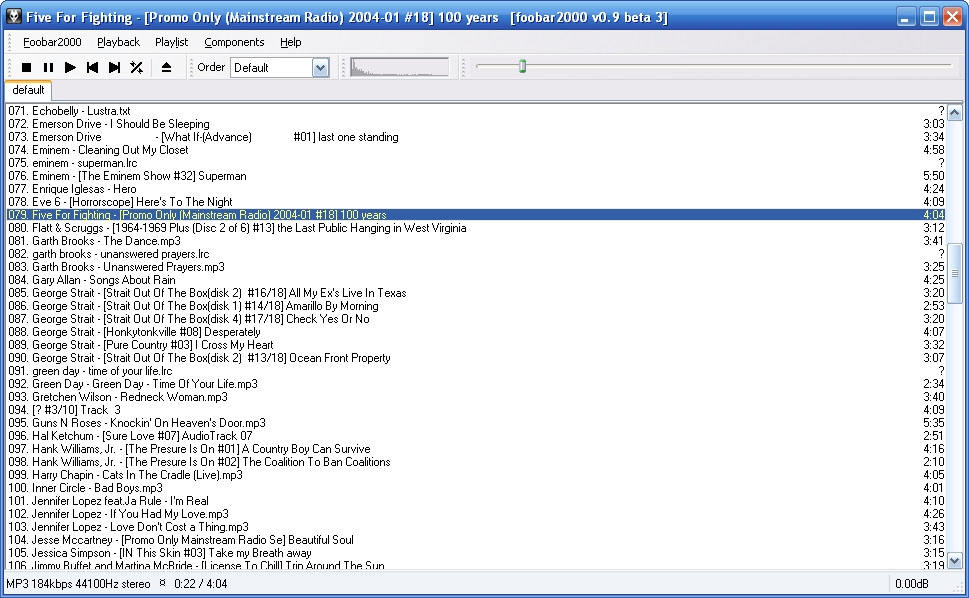Click the Play button in toolbar
The height and width of the screenshot is (598, 969).
tap(70, 67)
